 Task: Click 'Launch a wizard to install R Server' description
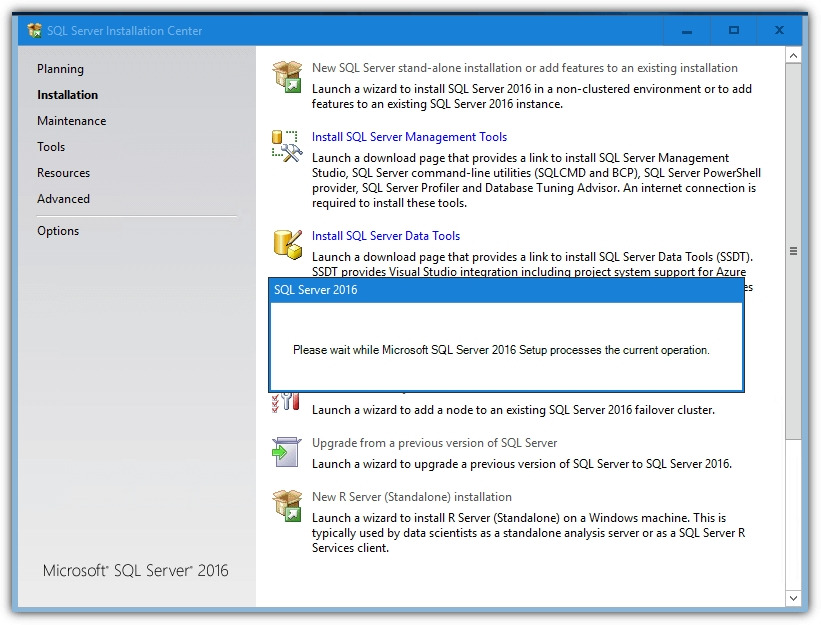(x=528, y=533)
